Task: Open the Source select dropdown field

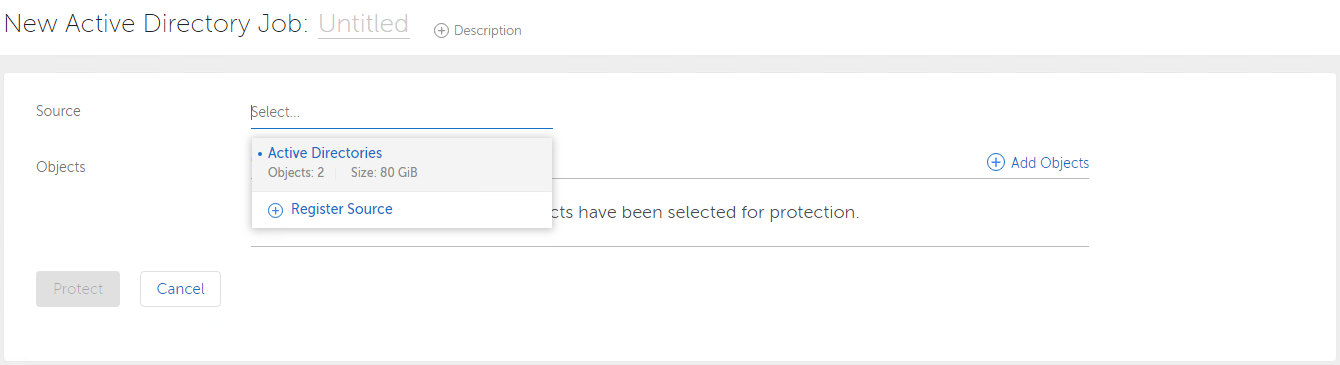Action: pyautogui.click(x=401, y=113)
